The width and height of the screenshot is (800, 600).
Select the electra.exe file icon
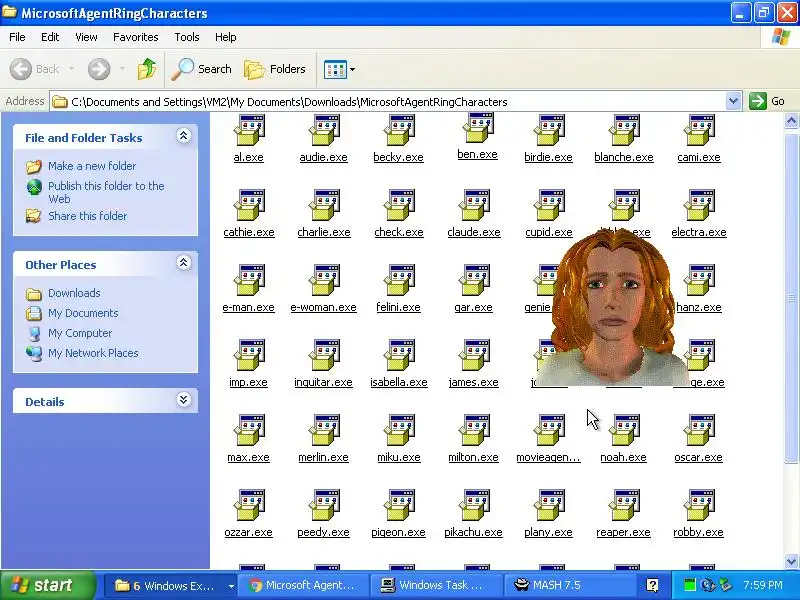click(x=699, y=205)
